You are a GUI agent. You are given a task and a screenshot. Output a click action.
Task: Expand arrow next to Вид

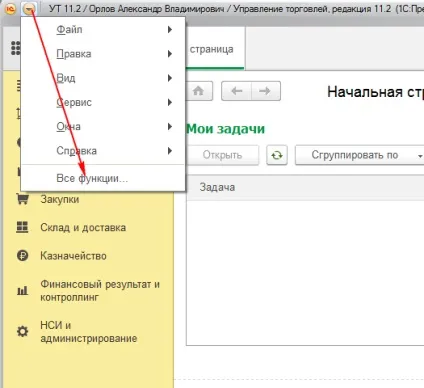(170, 78)
